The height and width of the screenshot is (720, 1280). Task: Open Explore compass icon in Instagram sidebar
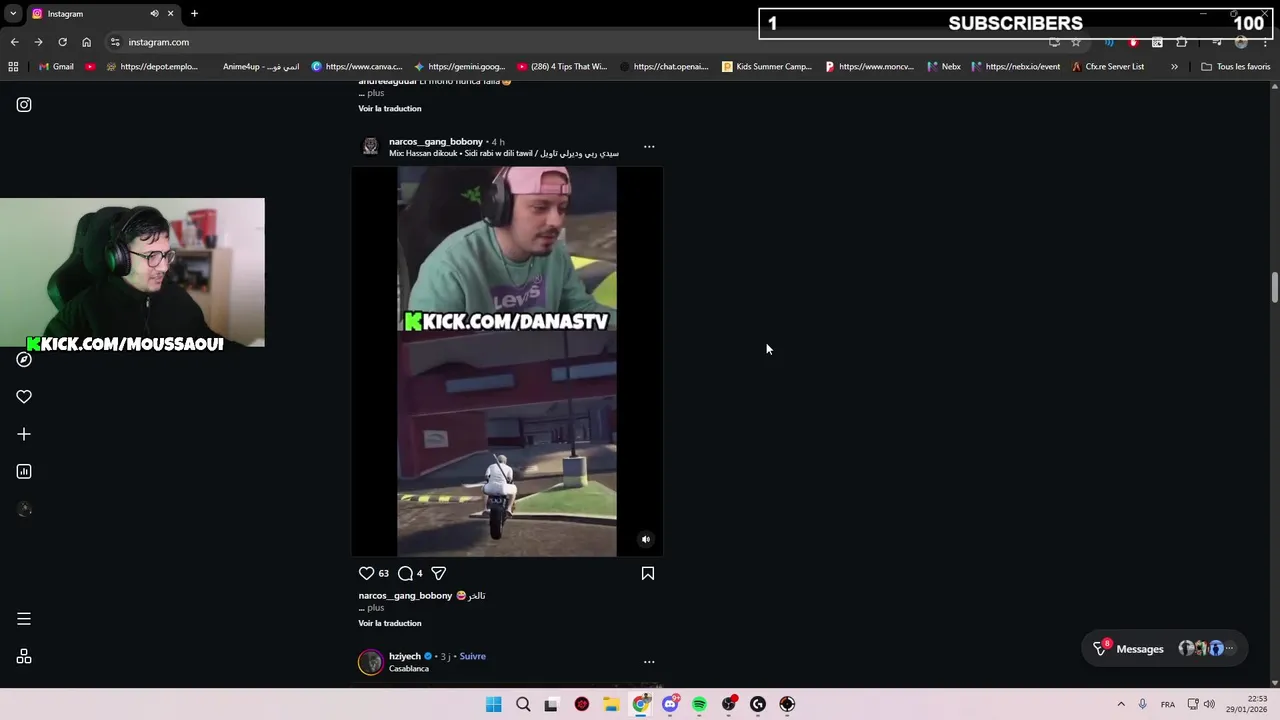tap(24, 359)
